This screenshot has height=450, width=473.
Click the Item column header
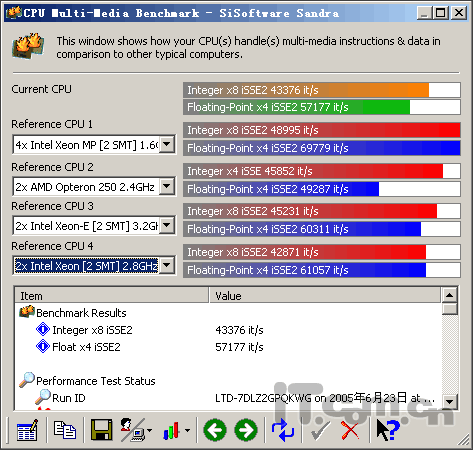[x=112, y=296]
